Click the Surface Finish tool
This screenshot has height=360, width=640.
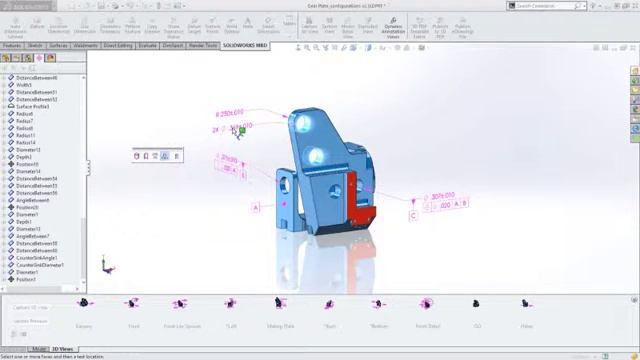click(212, 26)
